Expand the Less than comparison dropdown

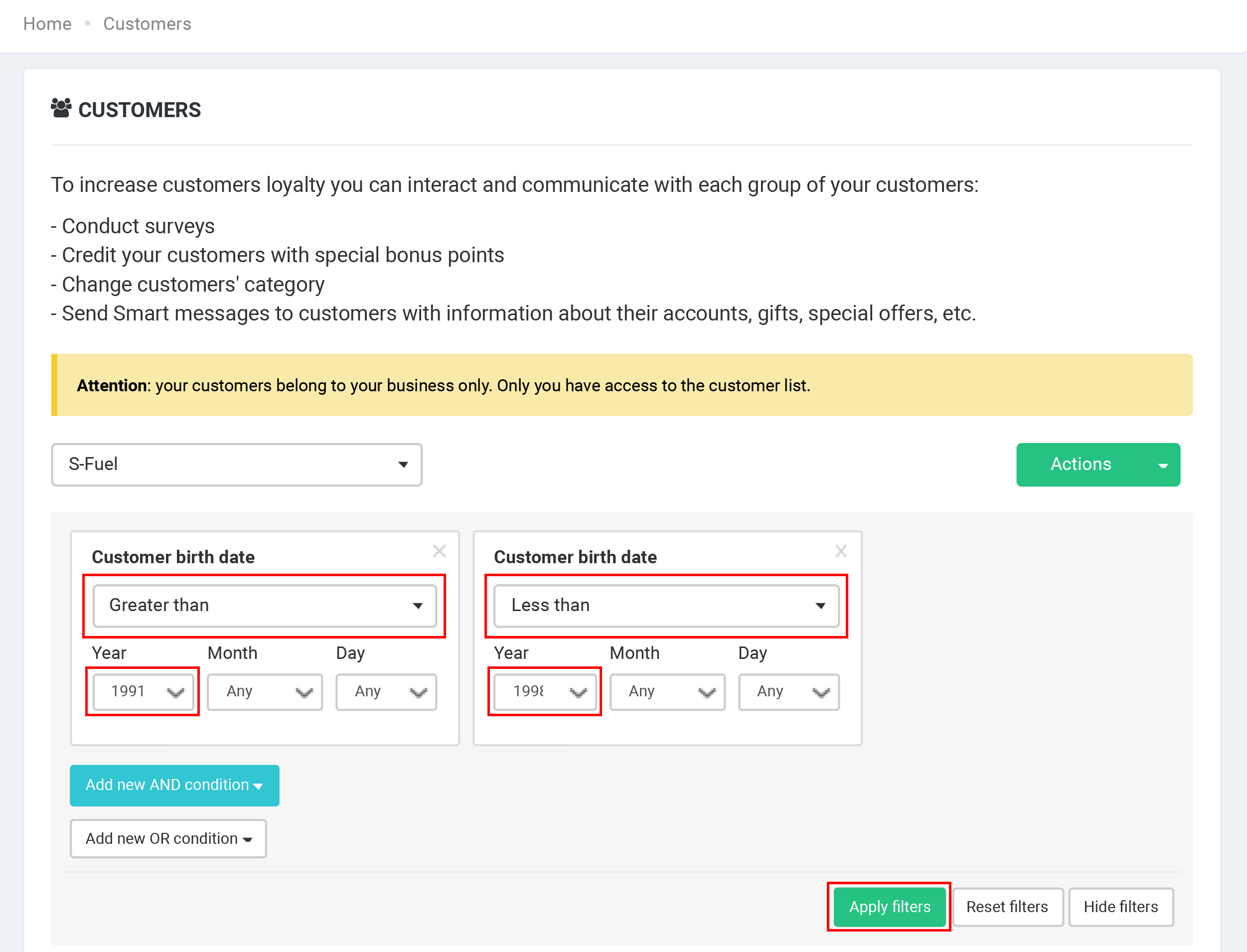coord(666,605)
